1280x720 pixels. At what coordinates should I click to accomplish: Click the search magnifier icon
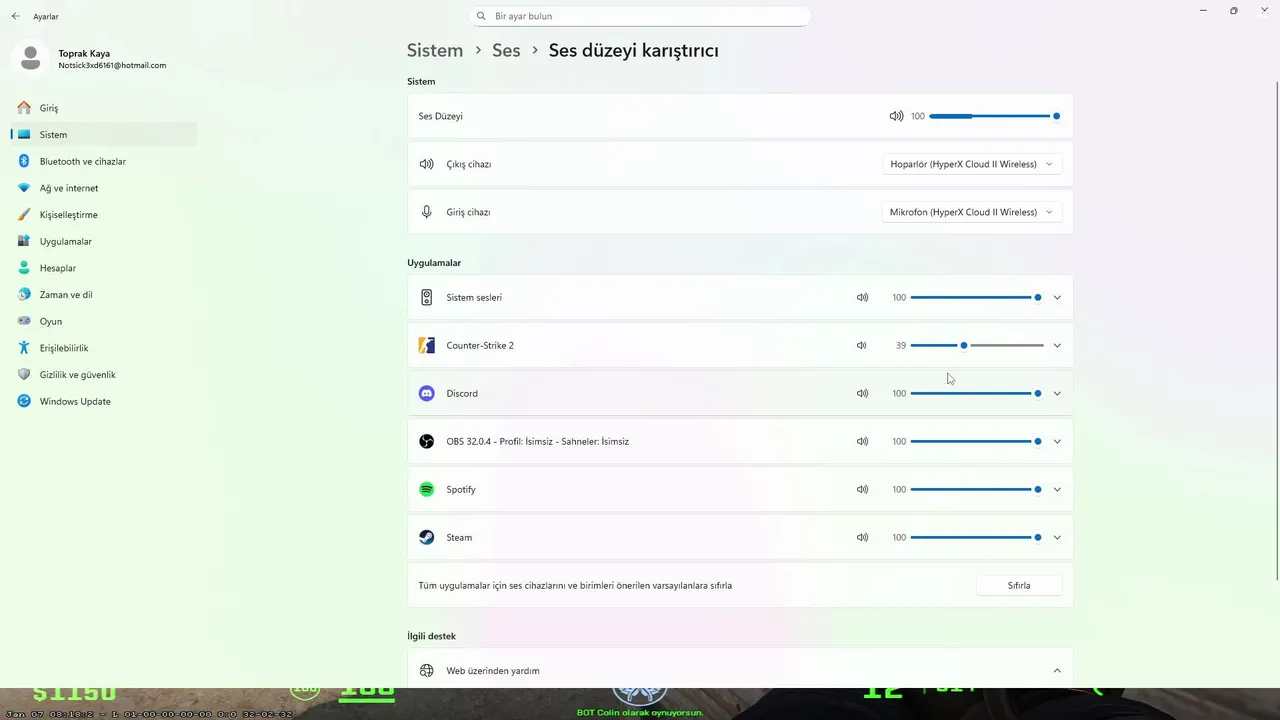(482, 16)
